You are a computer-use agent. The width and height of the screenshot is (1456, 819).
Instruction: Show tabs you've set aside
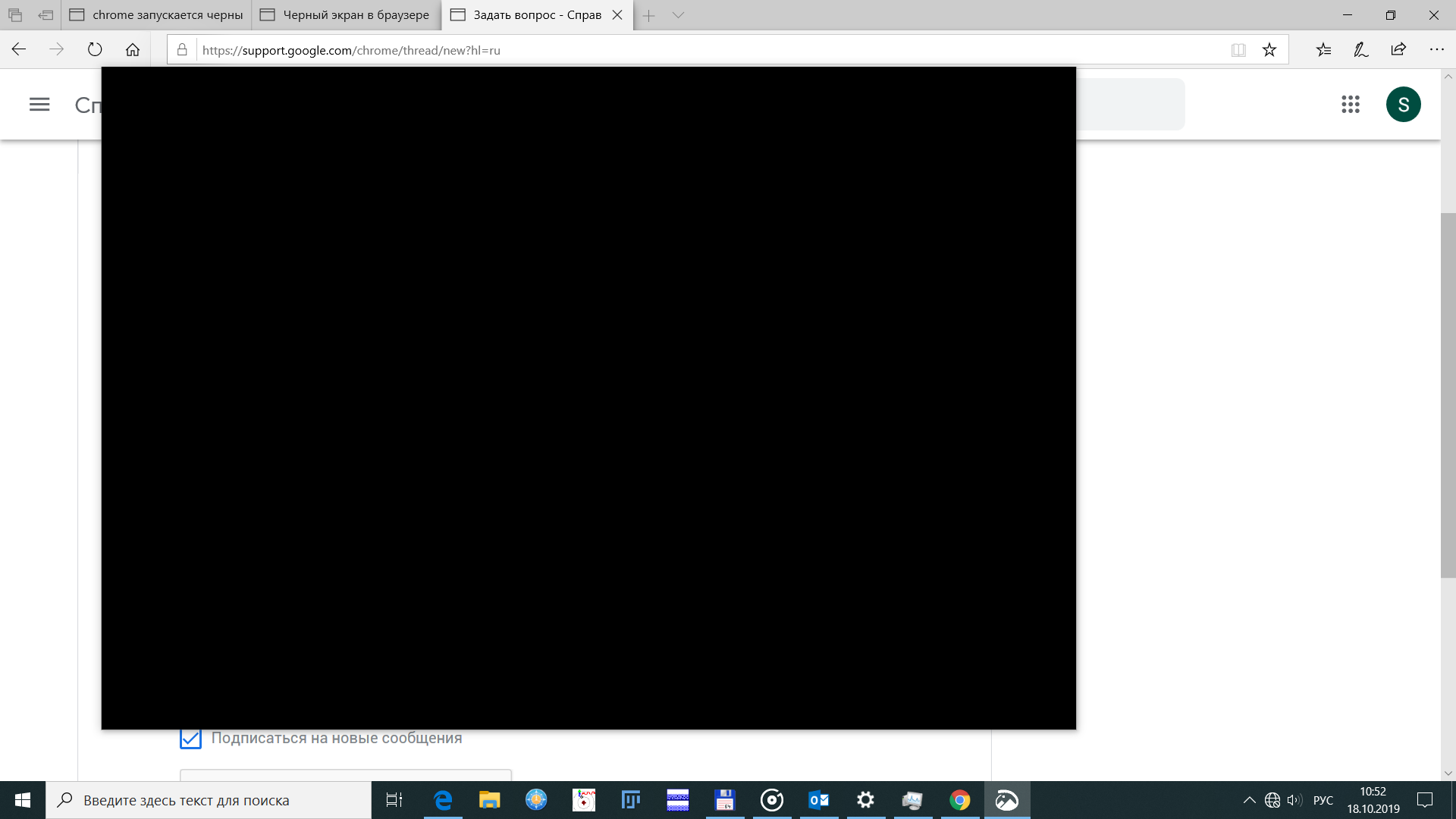click(15, 15)
